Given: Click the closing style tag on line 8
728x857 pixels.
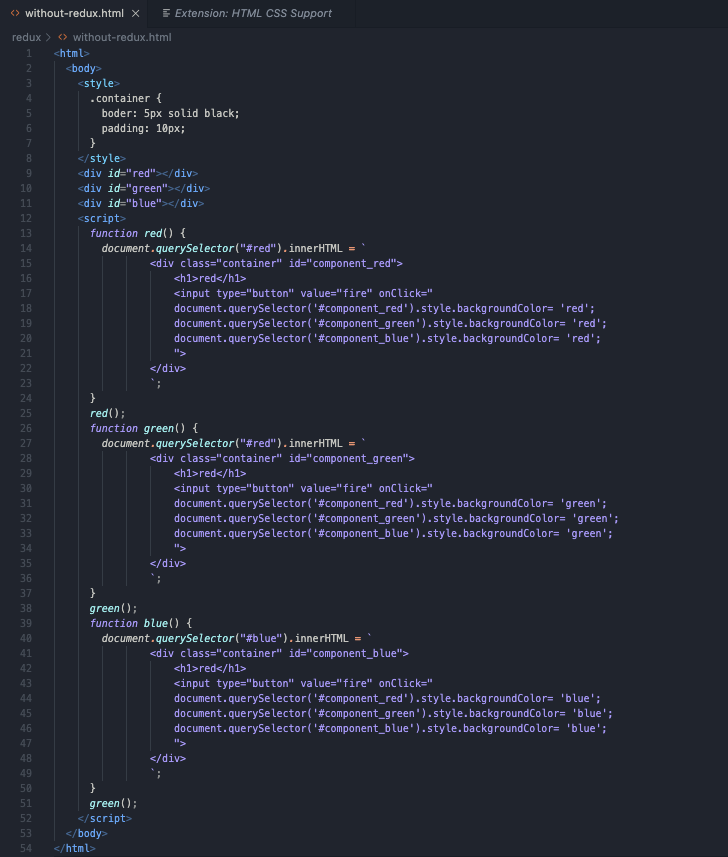Looking at the screenshot, I should (x=102, y=159).
